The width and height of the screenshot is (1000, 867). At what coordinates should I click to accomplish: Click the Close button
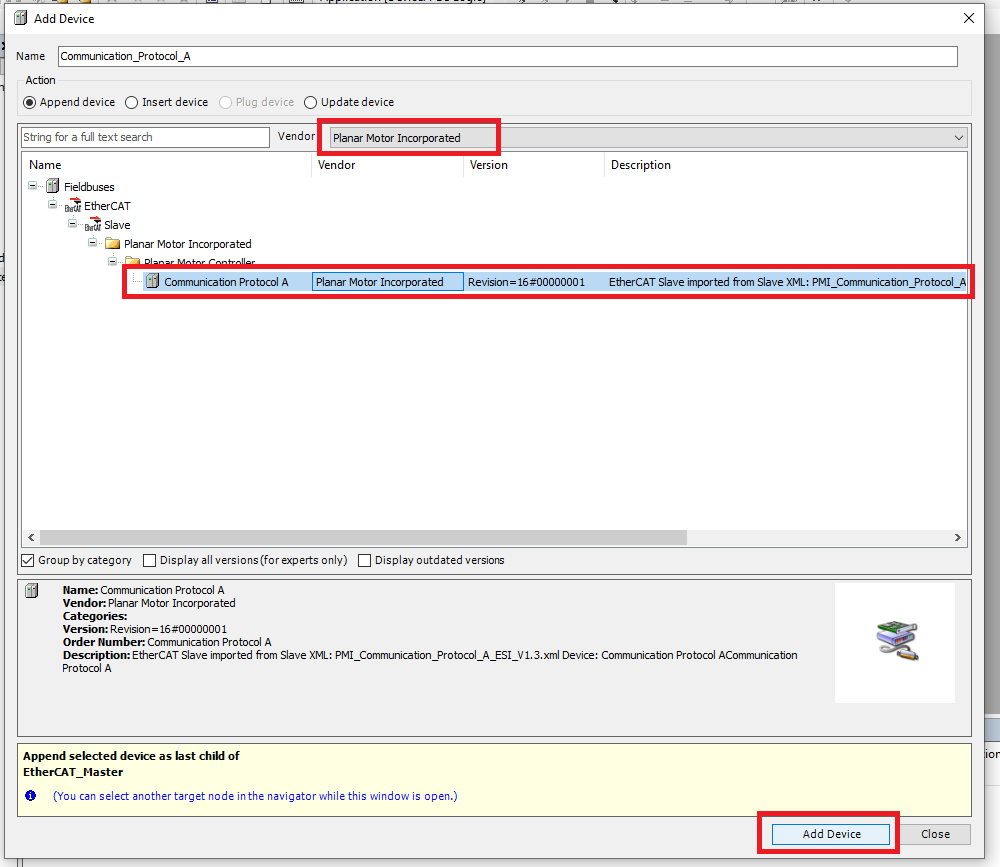(x=935, y=834)
